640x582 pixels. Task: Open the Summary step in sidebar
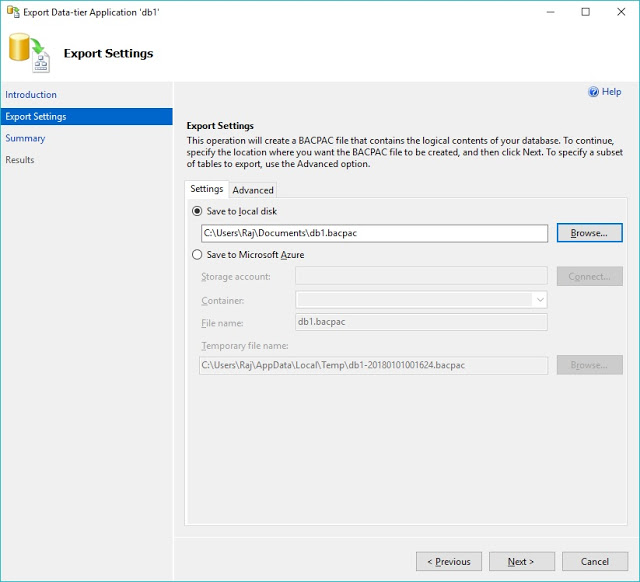point(25,138)
